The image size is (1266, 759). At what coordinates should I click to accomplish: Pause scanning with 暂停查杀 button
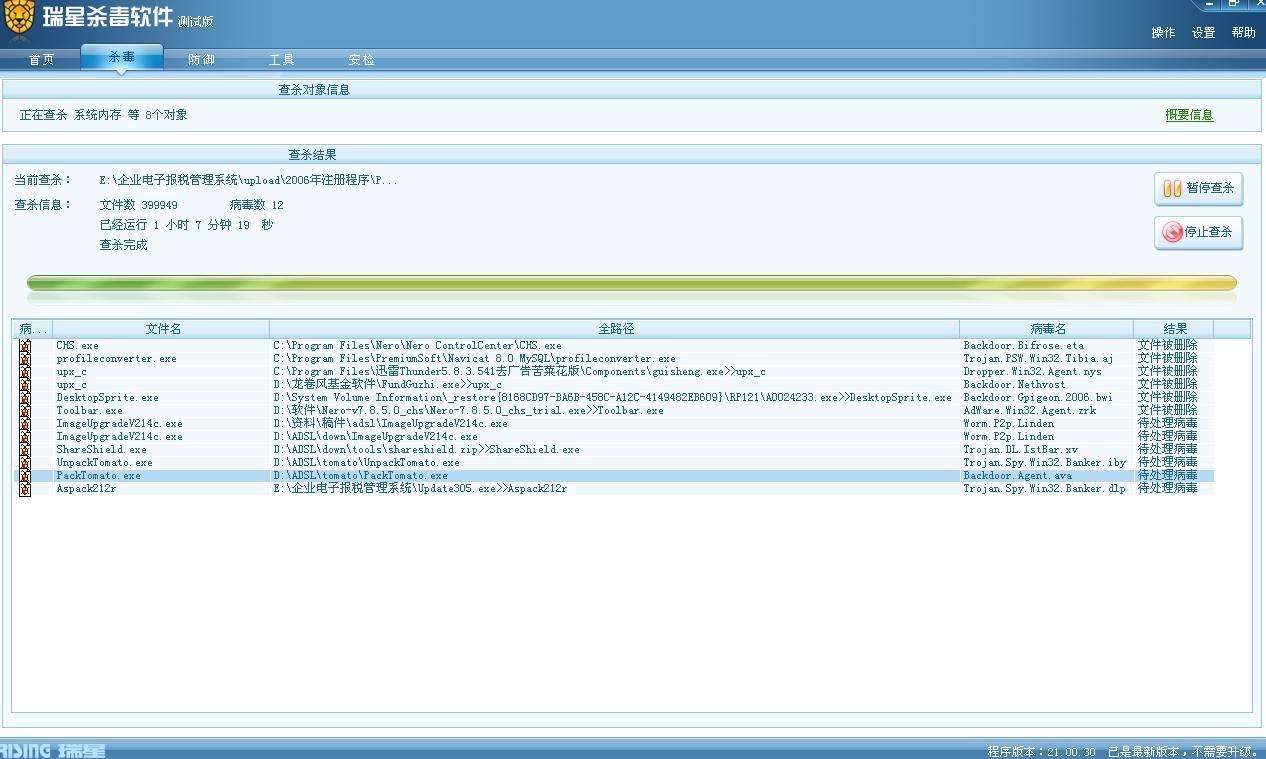coord(1198,188)
